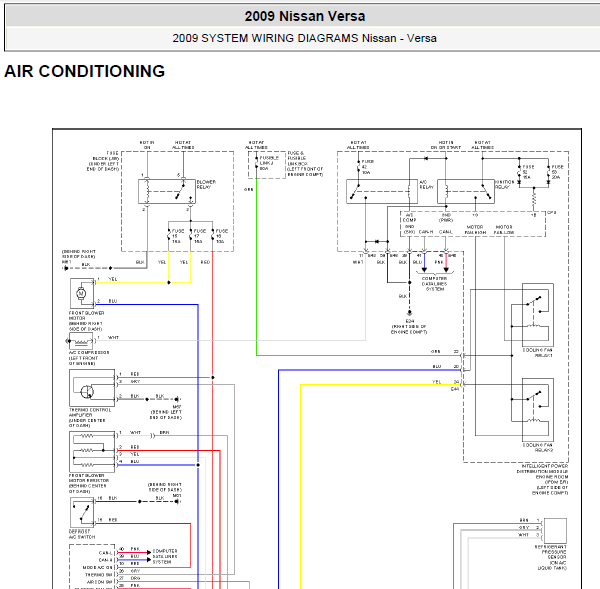Click the "FUSE 17" label in fuse block

199,236
